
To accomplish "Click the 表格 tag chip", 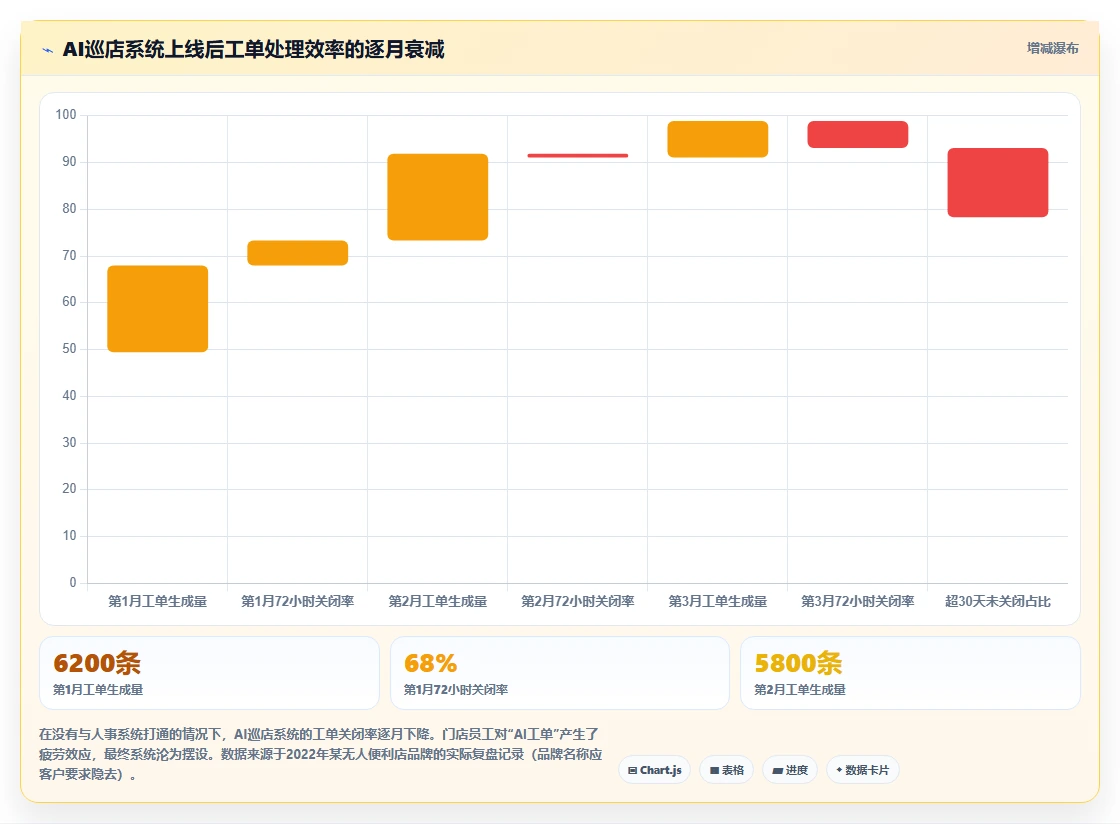I will point(726,770).
